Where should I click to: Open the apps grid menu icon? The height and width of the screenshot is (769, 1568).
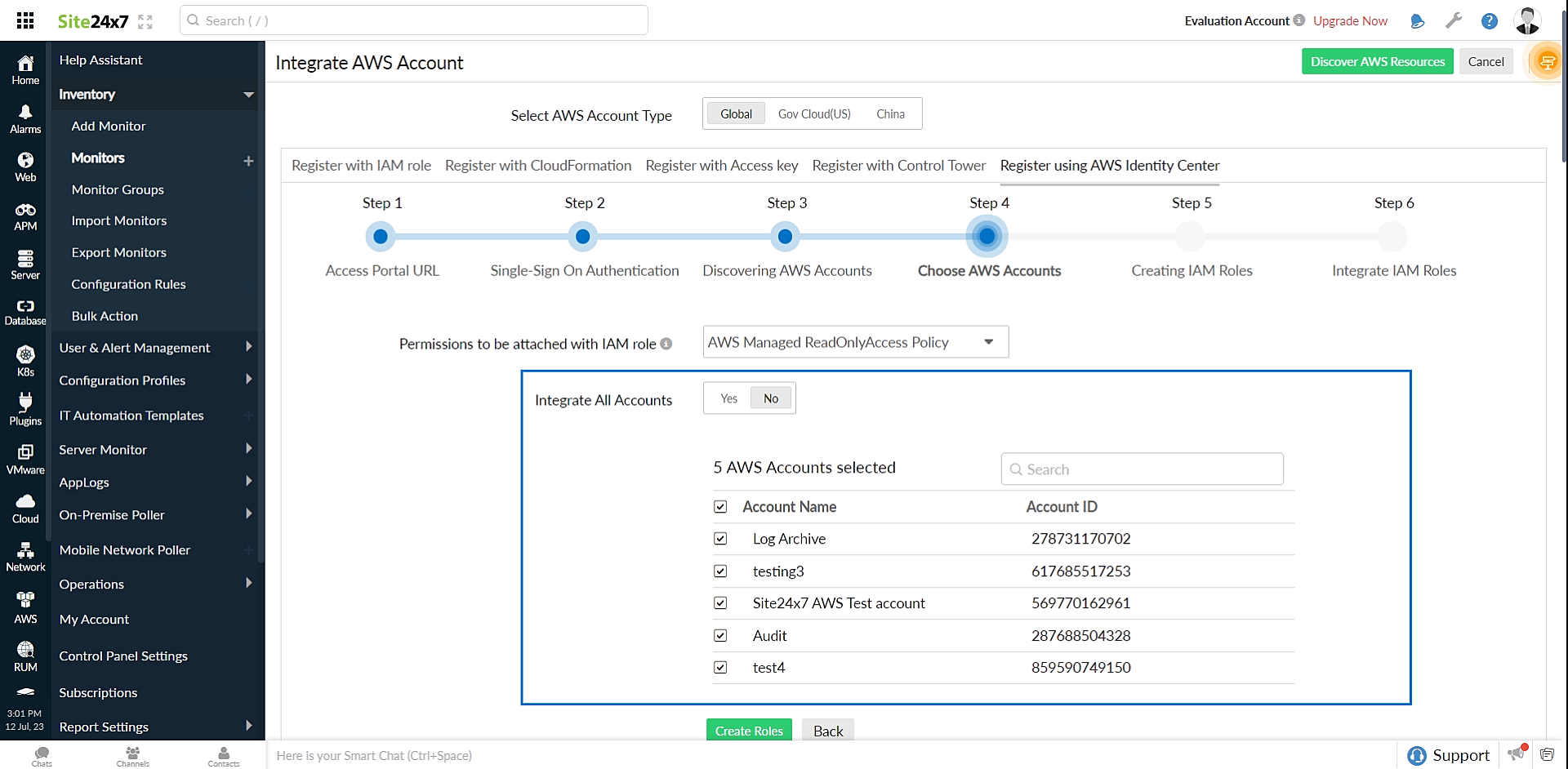(25, 20)
